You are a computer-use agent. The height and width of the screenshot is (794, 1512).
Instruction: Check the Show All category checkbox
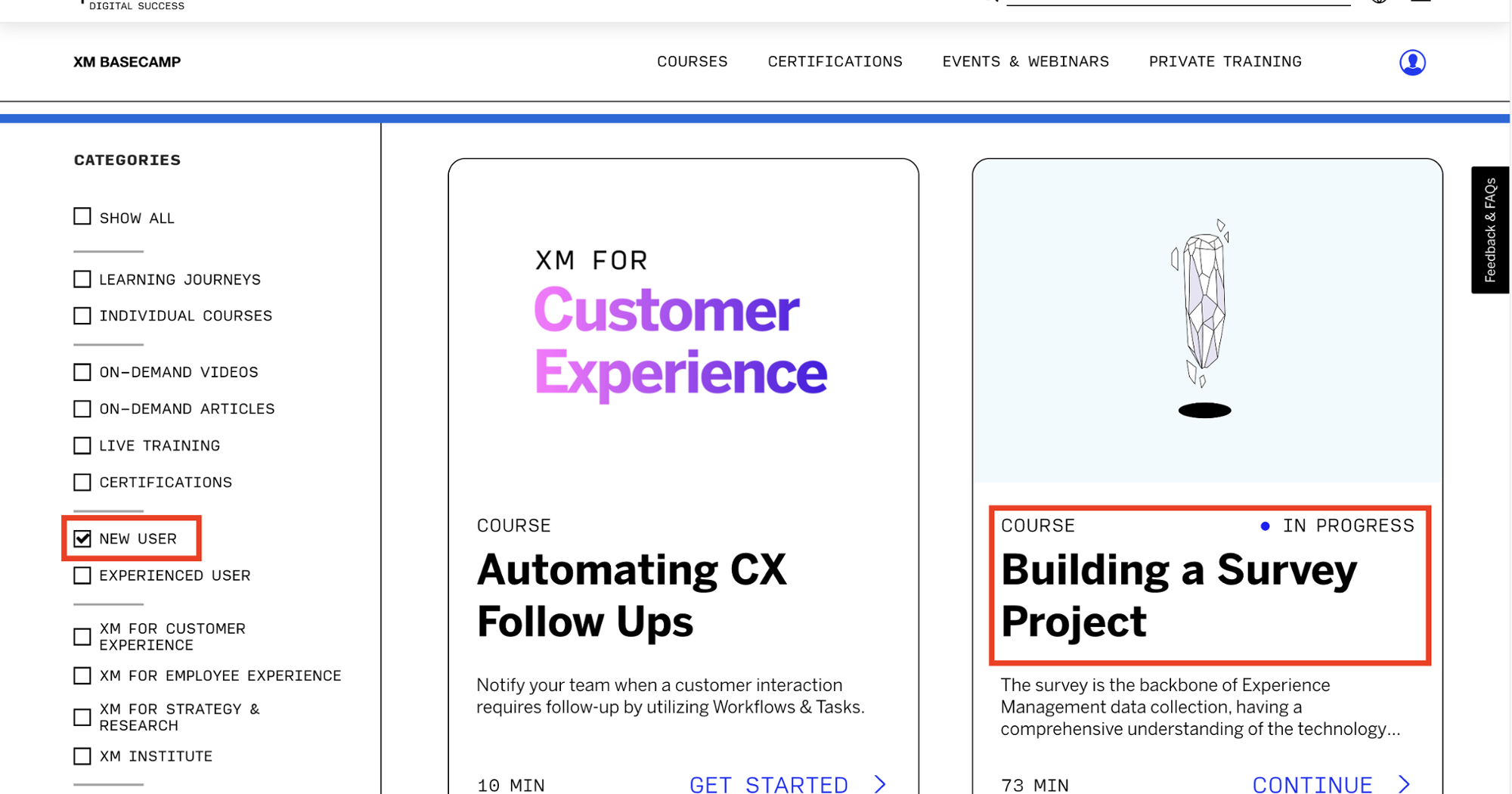tap(82, 217)
